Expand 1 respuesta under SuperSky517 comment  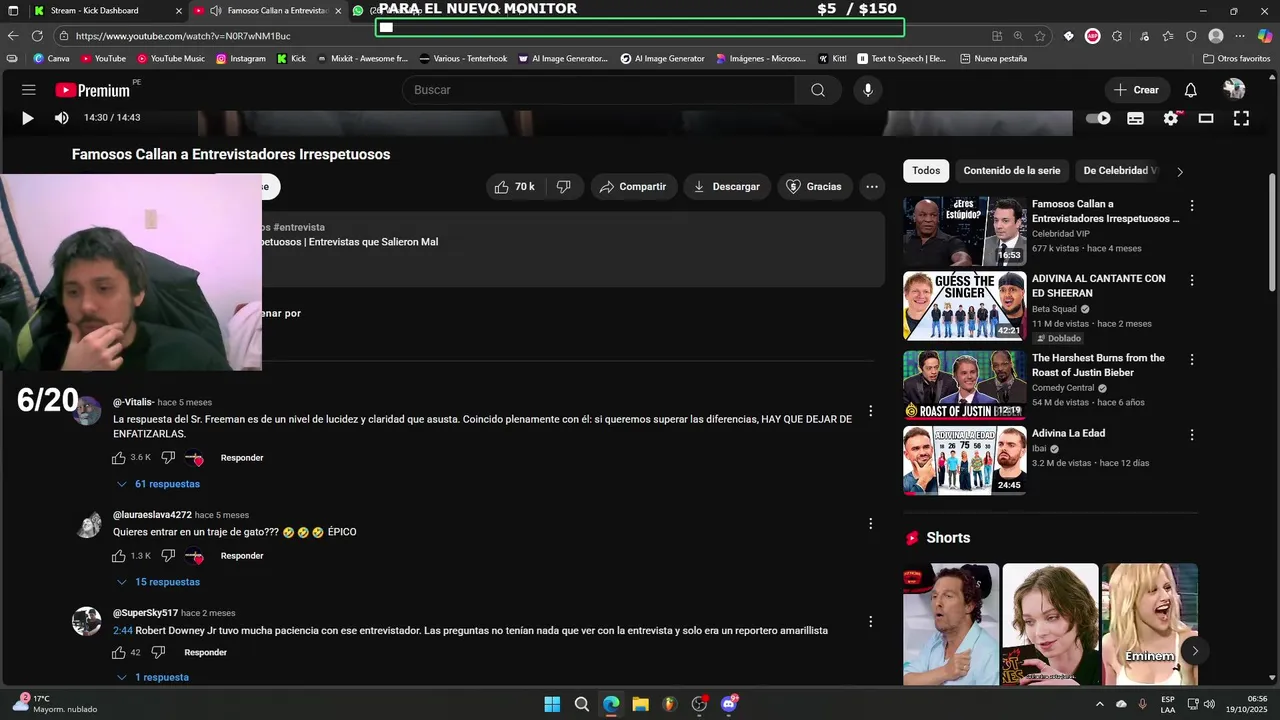coord(152,677)
